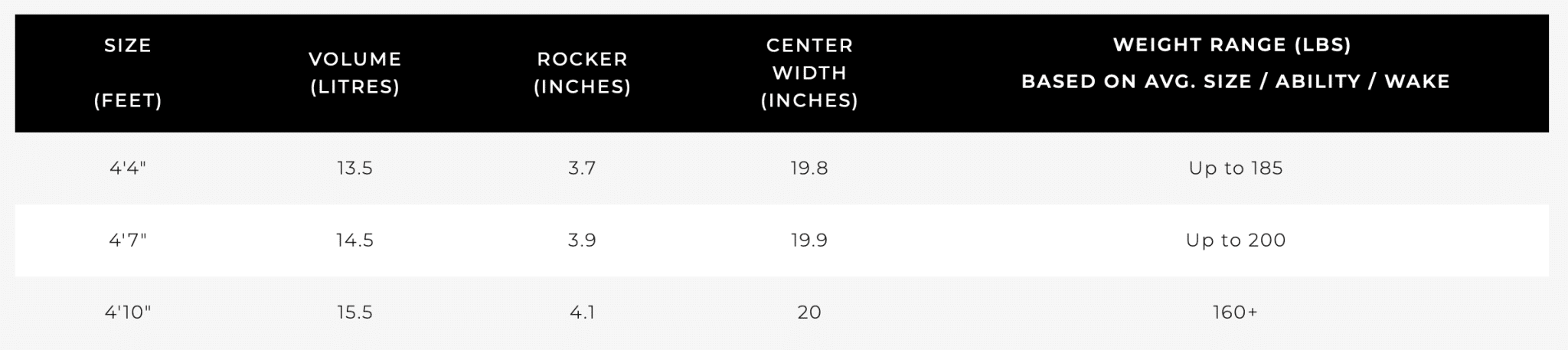Click the 3.7 rocker value
This screenshot has height=350, width=1568.
click(x=582, y=168)
